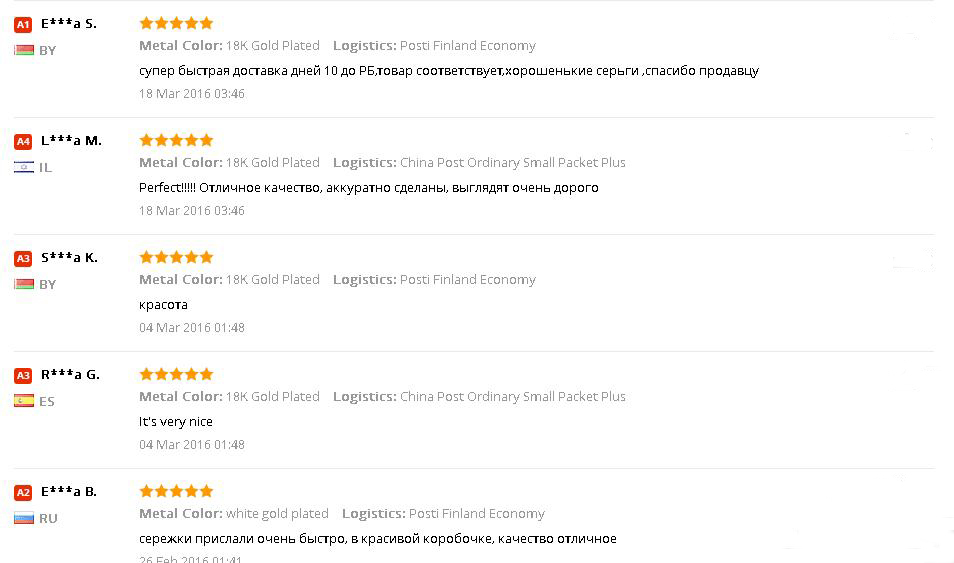Click the A2 badge beside E***a B.
Viewport: 954px width, 563px height.
tap(23, 492)
